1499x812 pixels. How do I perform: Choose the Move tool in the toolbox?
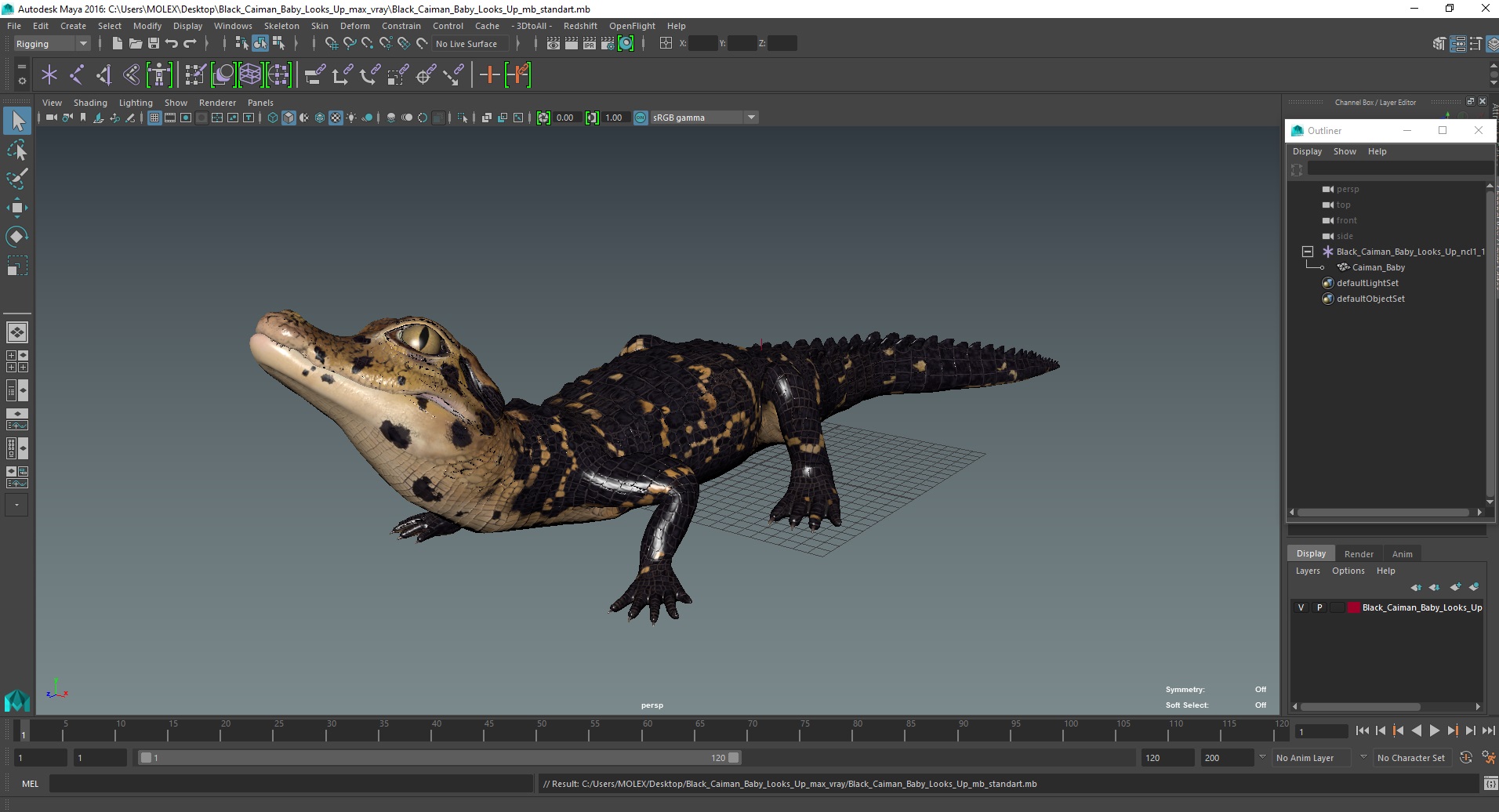[17, 208]
